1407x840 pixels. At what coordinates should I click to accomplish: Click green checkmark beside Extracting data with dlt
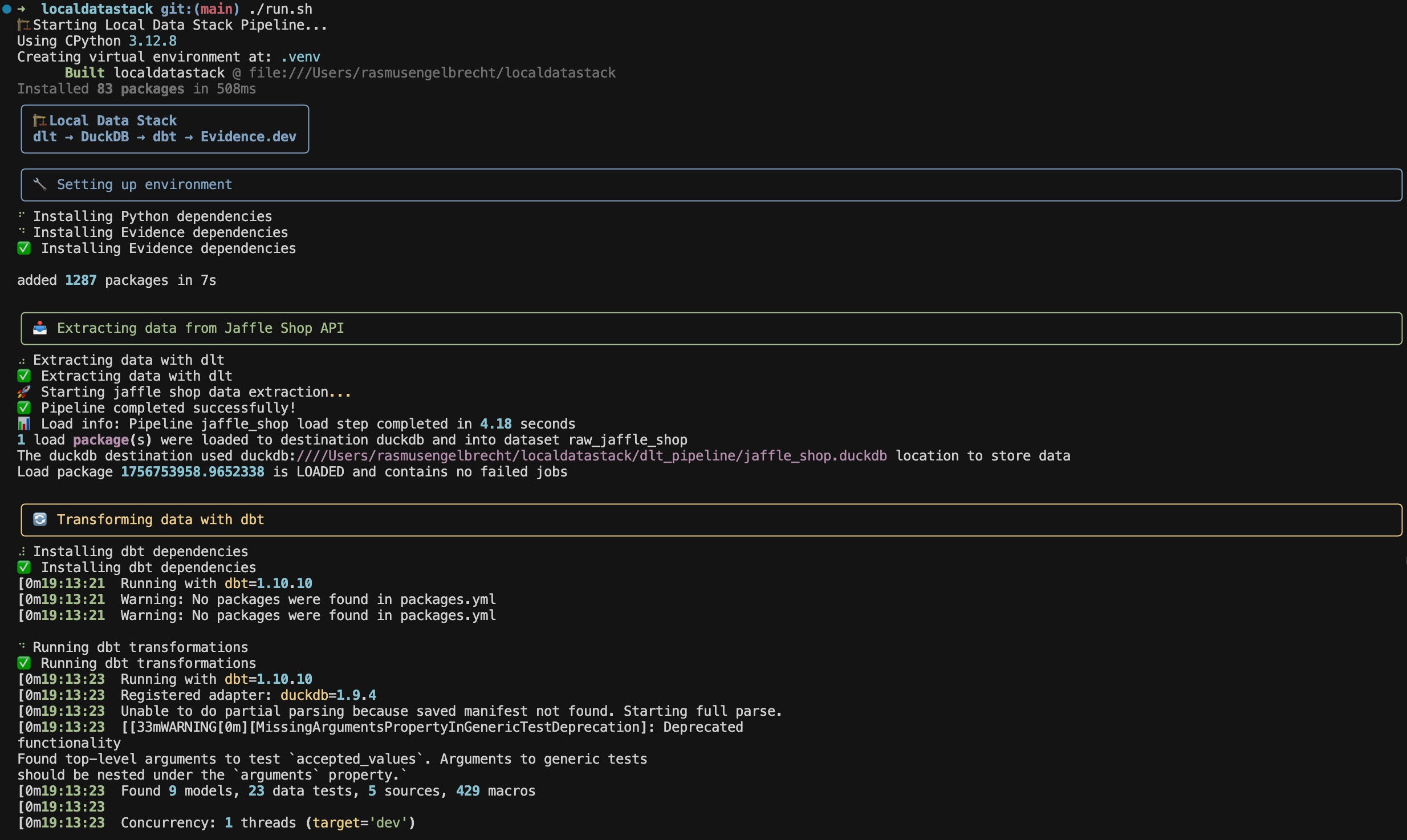[23, 376]
